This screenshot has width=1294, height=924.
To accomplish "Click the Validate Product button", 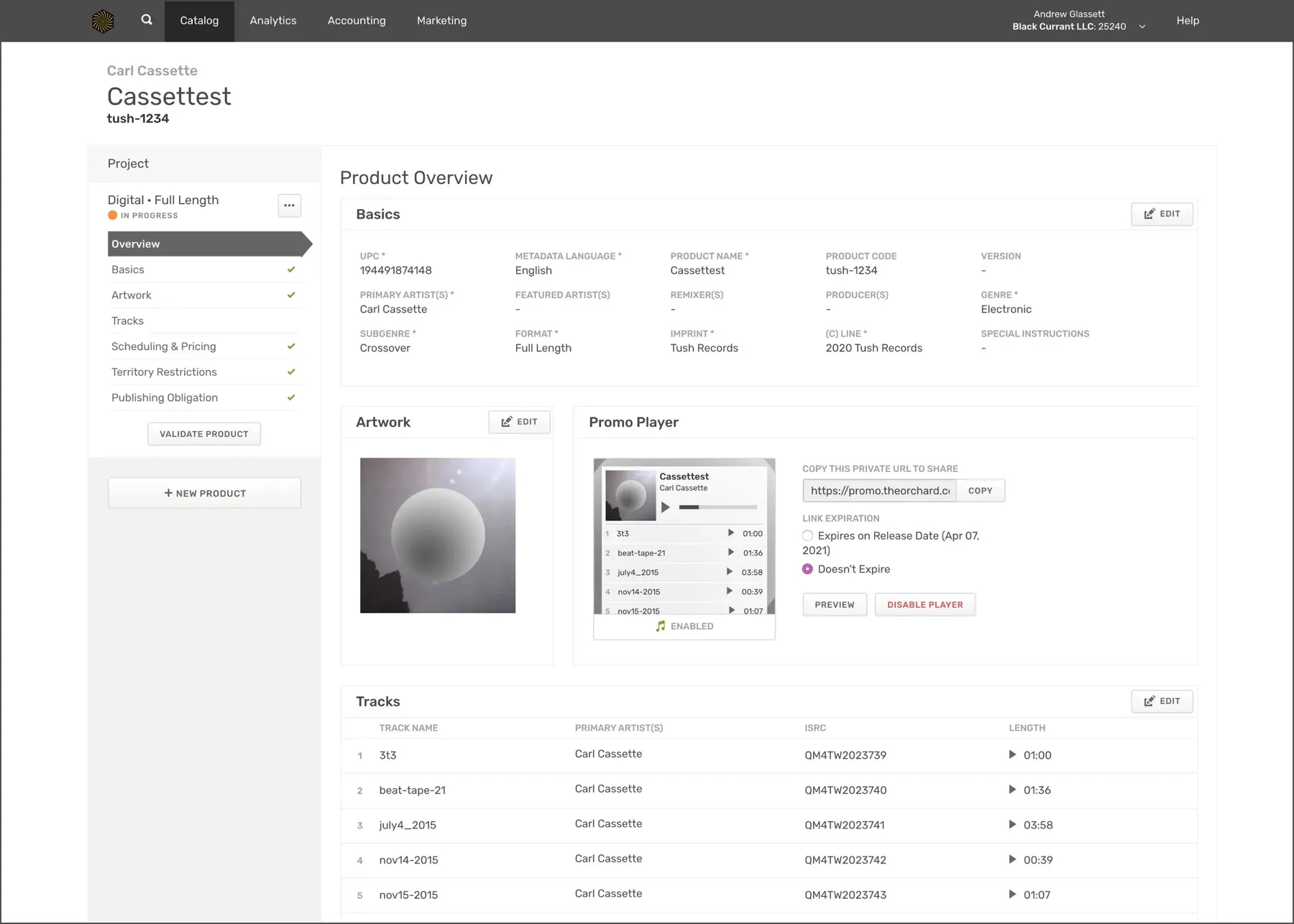I will click(x=204, y=434).
